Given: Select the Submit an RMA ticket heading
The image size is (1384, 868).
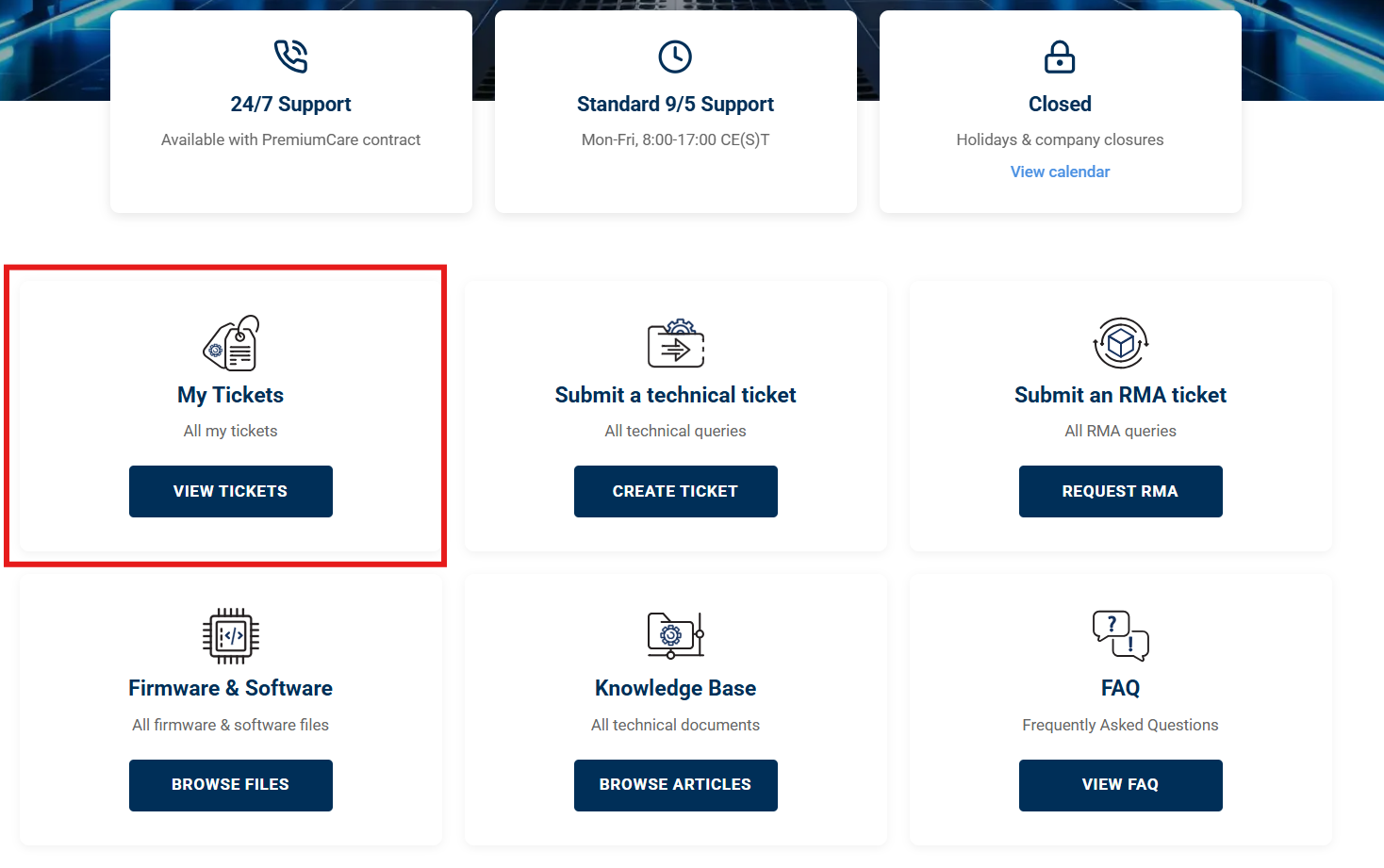Looking at the screenshot, I should (x=1120, y=395).
